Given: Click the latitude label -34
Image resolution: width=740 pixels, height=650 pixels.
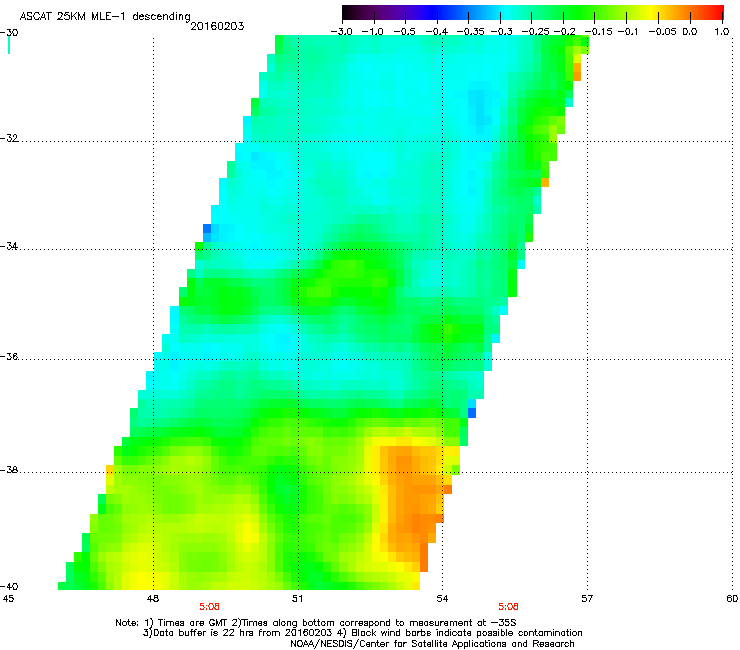Looking at the screenshot, I should tap(9, 246).
